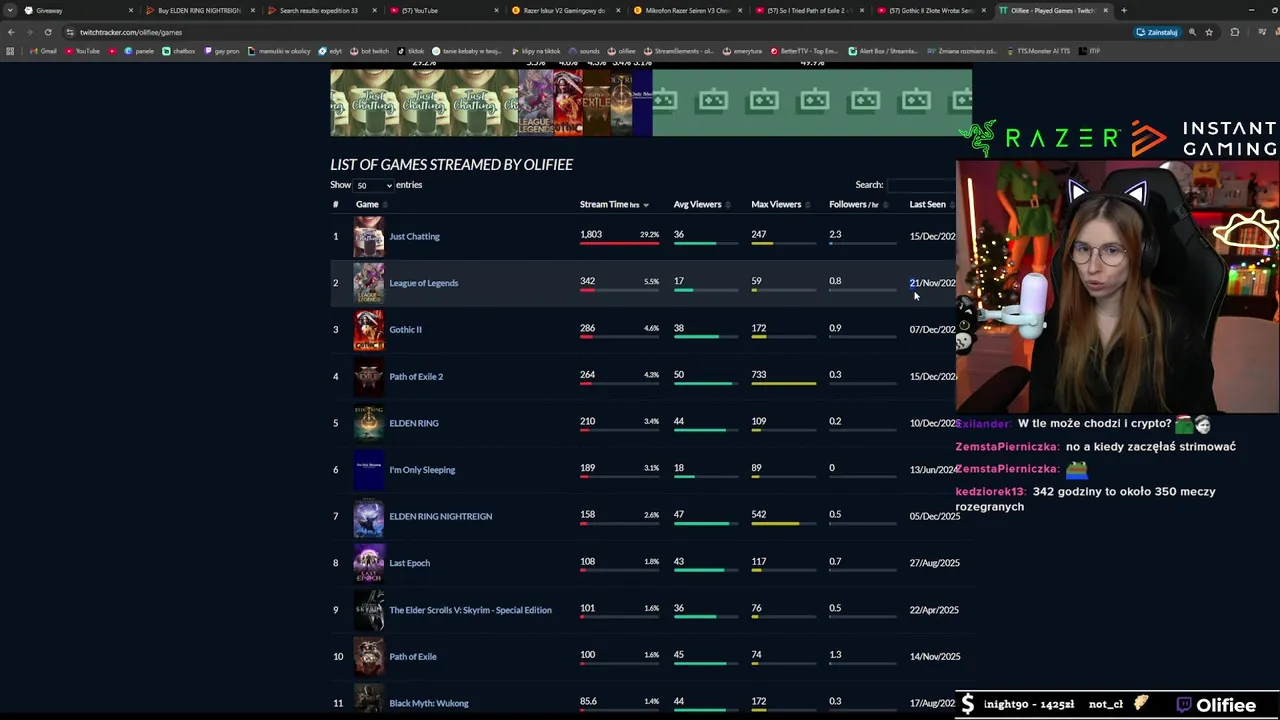Viewport: 1280px width, 720px height.
Task: Open the zoom magnifier icon in address bar
Action: 1192,32
